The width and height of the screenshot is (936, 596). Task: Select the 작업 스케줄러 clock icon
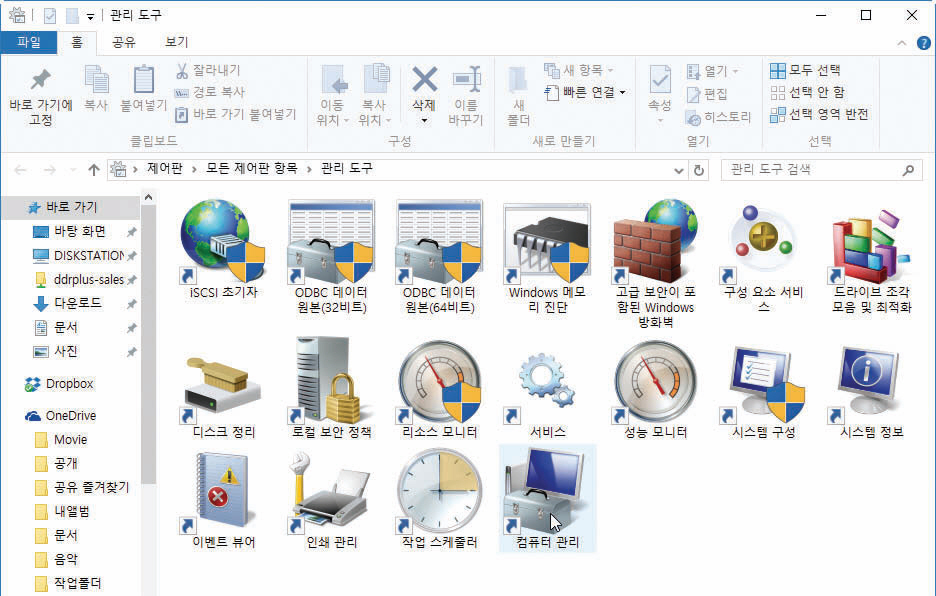tap(439, 499)
